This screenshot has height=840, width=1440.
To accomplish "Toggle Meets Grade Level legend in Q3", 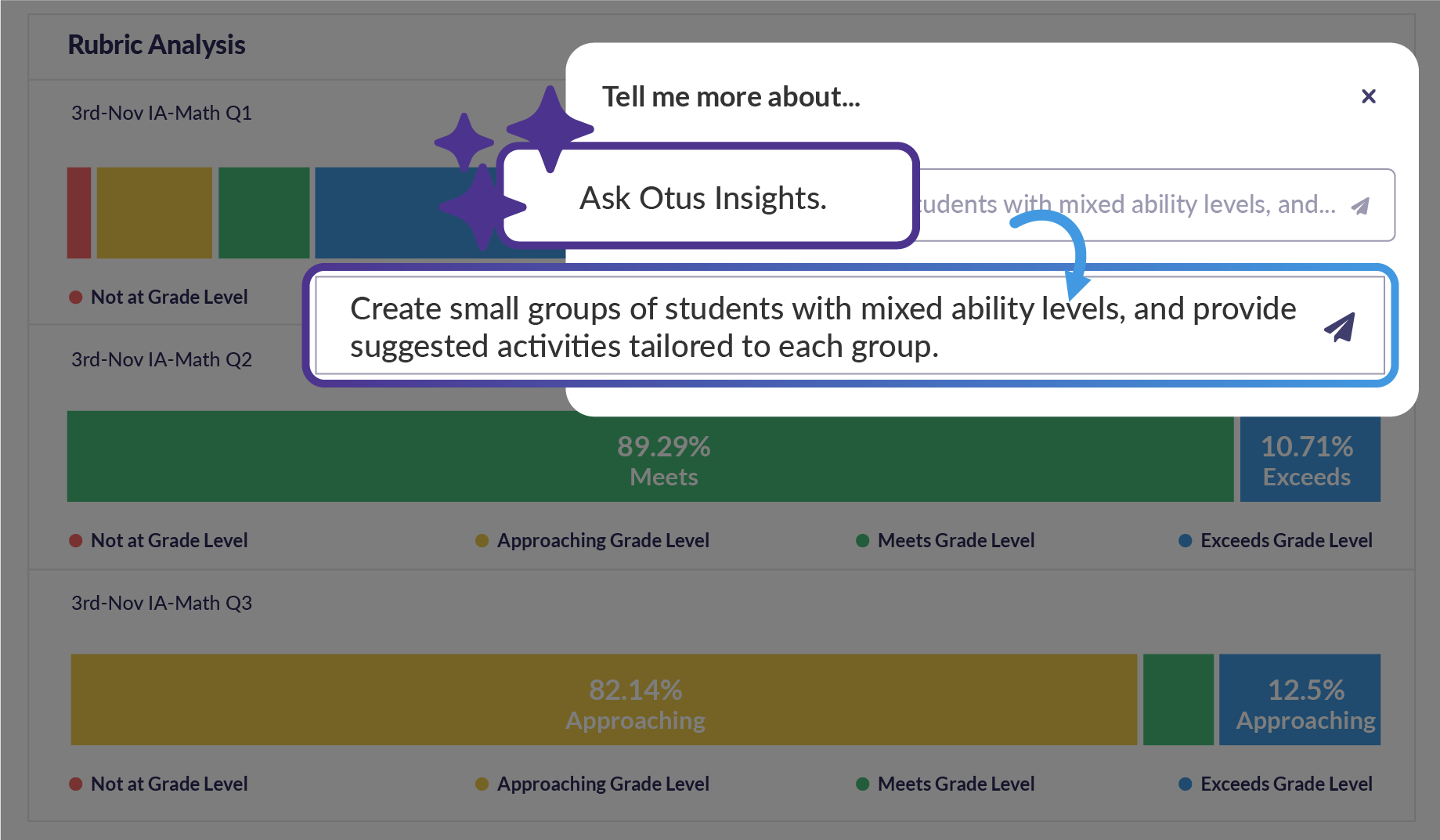I will pyautogui.click(x=946, y=784).
